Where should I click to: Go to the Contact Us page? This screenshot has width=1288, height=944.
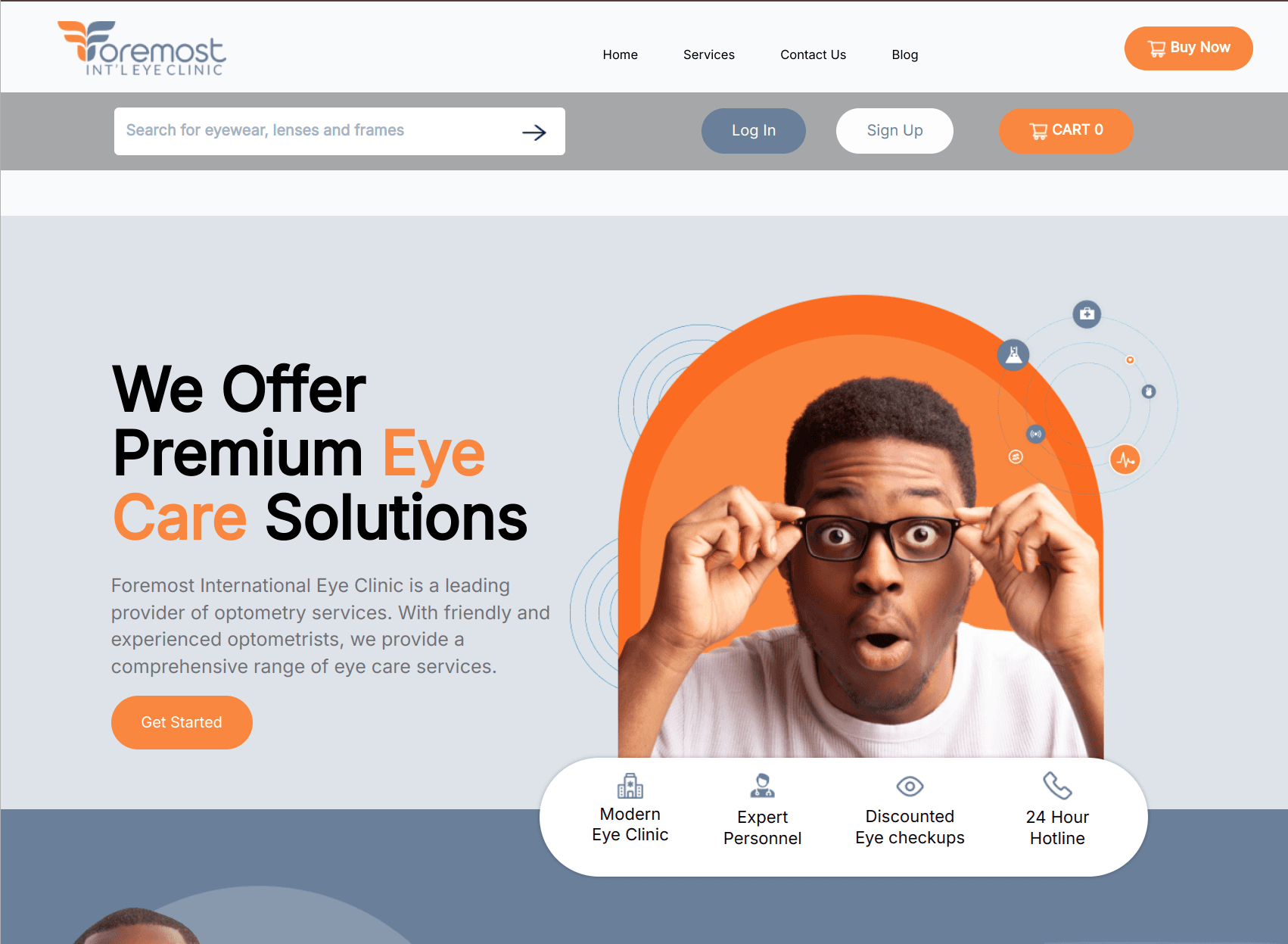point(813,55)
